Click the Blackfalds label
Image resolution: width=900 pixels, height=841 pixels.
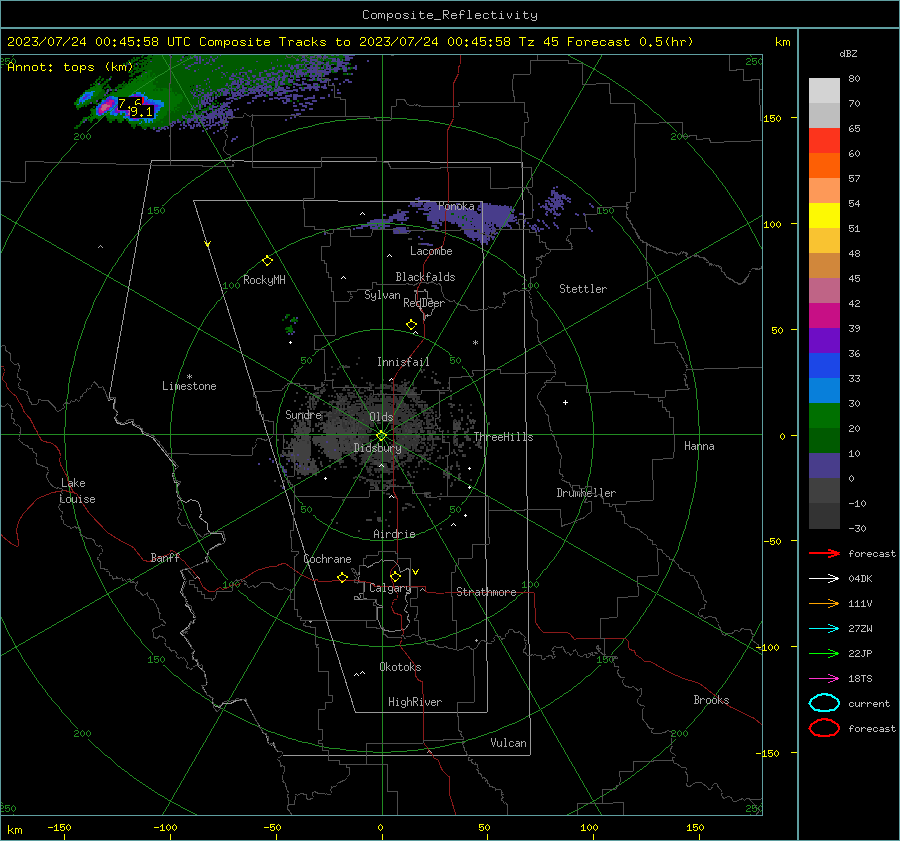425,277
